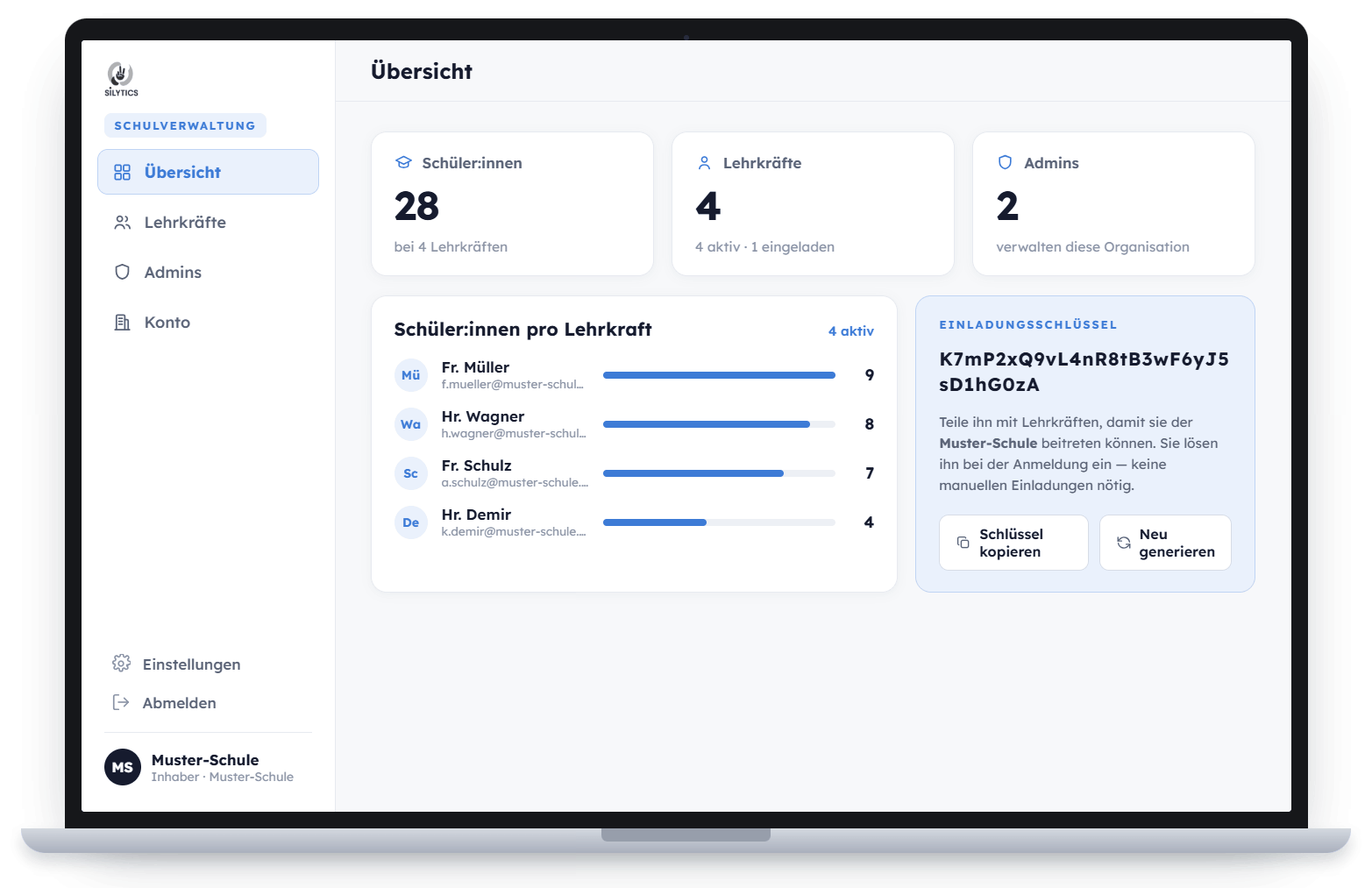Click email h.wagner@muster-schul…

(514, 433)
